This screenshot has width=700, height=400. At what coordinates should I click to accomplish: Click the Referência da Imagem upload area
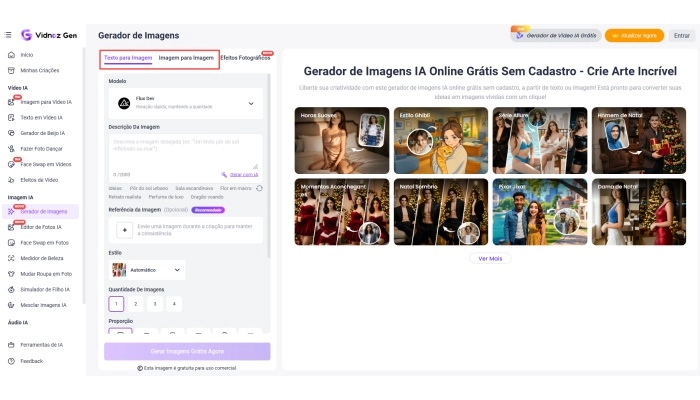coord(185,230)
